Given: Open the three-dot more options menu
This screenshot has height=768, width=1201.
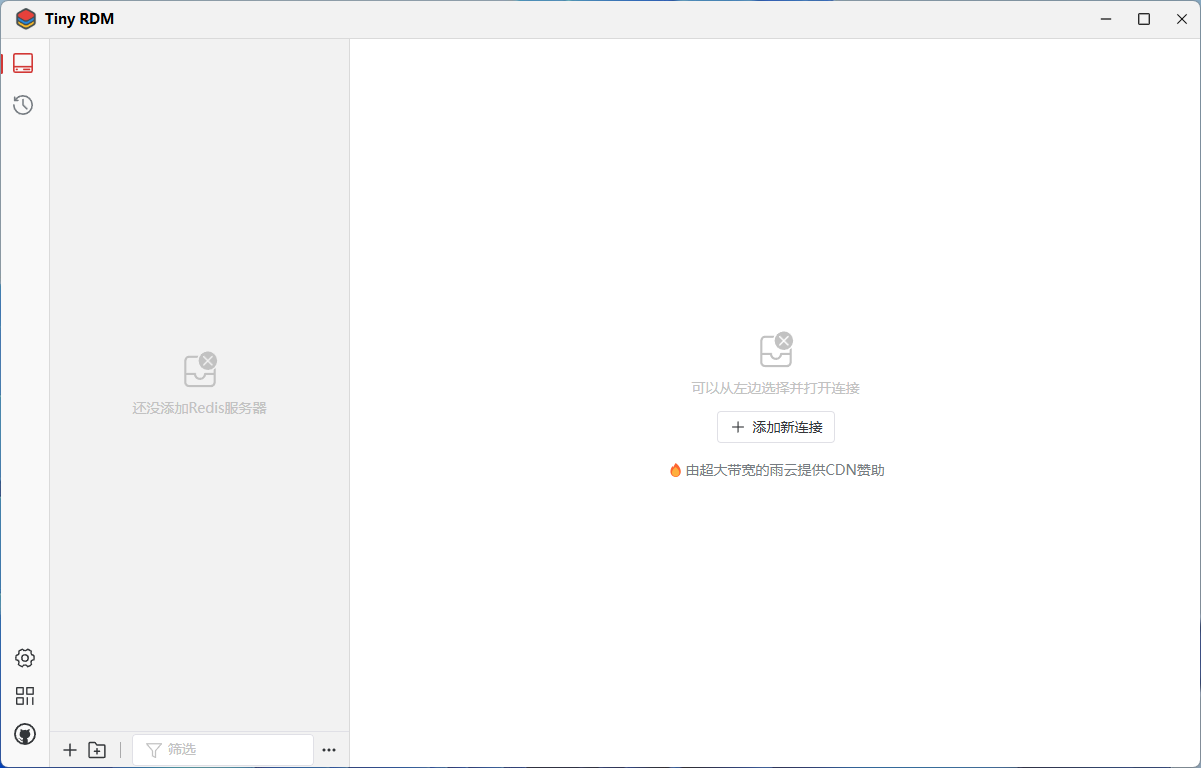Looking at the screenshot, I should (329, 750).
